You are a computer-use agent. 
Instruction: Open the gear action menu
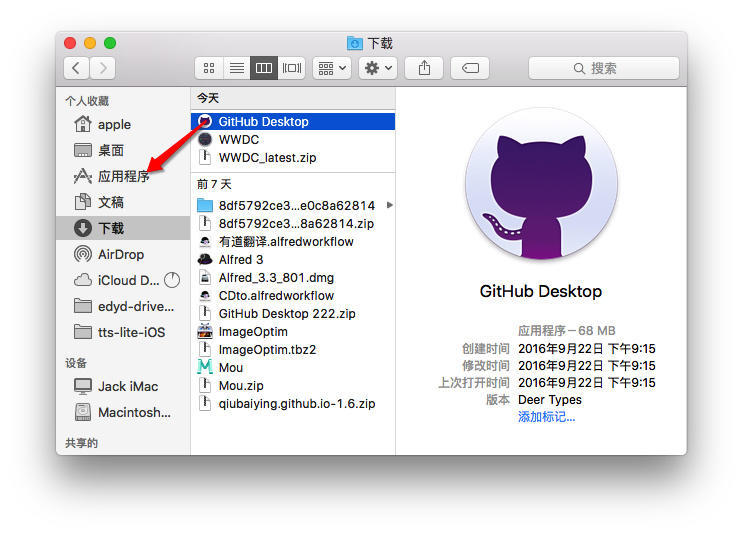coord(378,68)
